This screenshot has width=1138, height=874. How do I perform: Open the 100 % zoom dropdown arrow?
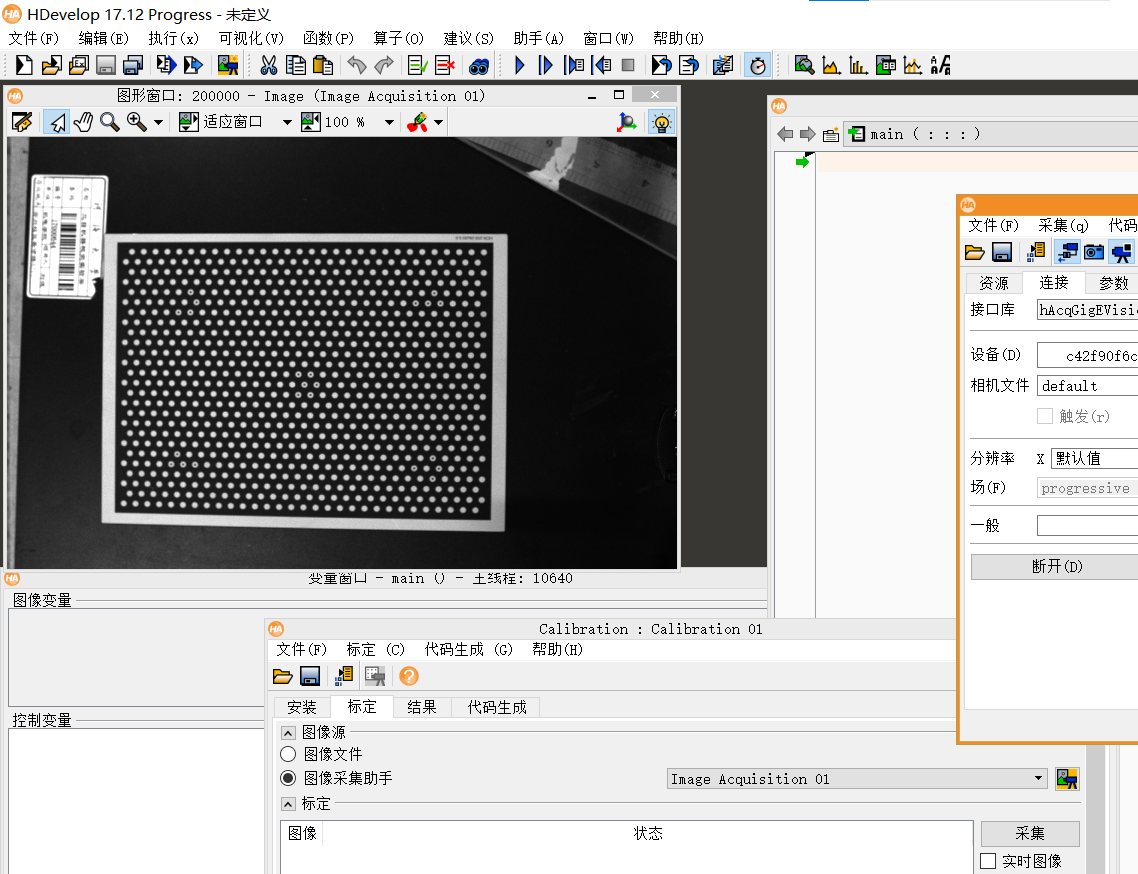coord(389,122)
